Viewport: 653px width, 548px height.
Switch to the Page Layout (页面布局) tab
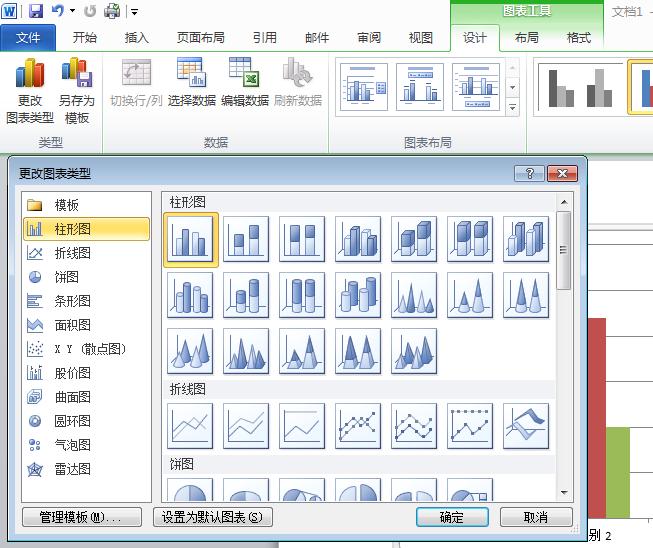coord(201,38)
